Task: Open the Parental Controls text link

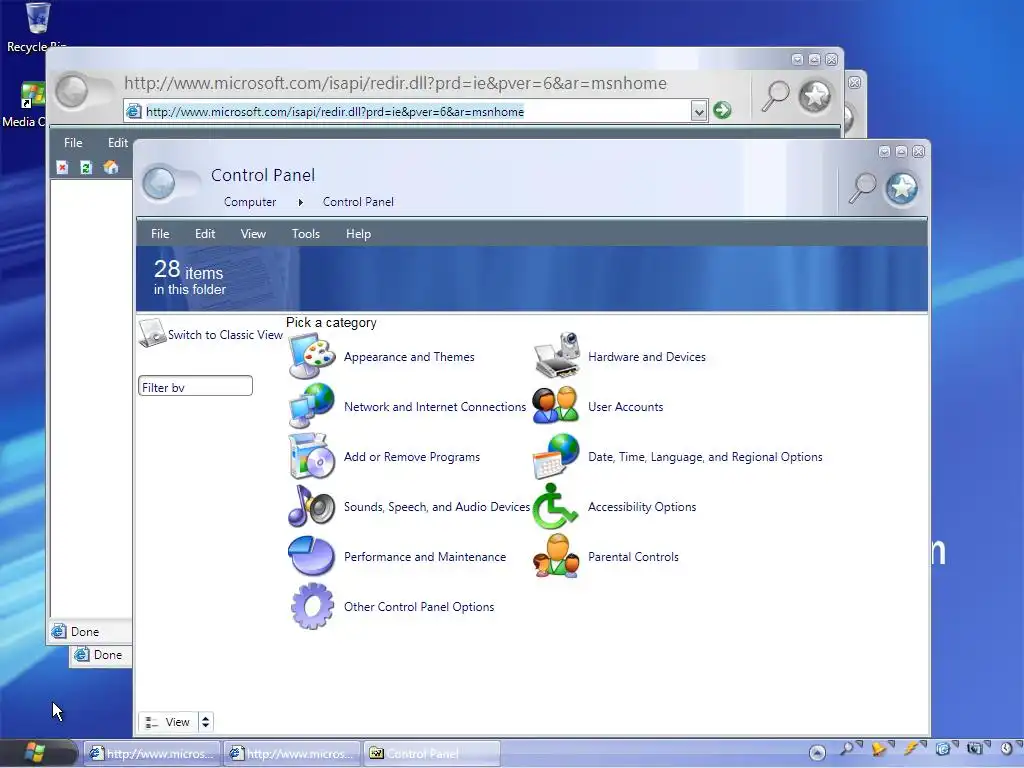Action: coord(633,557)
